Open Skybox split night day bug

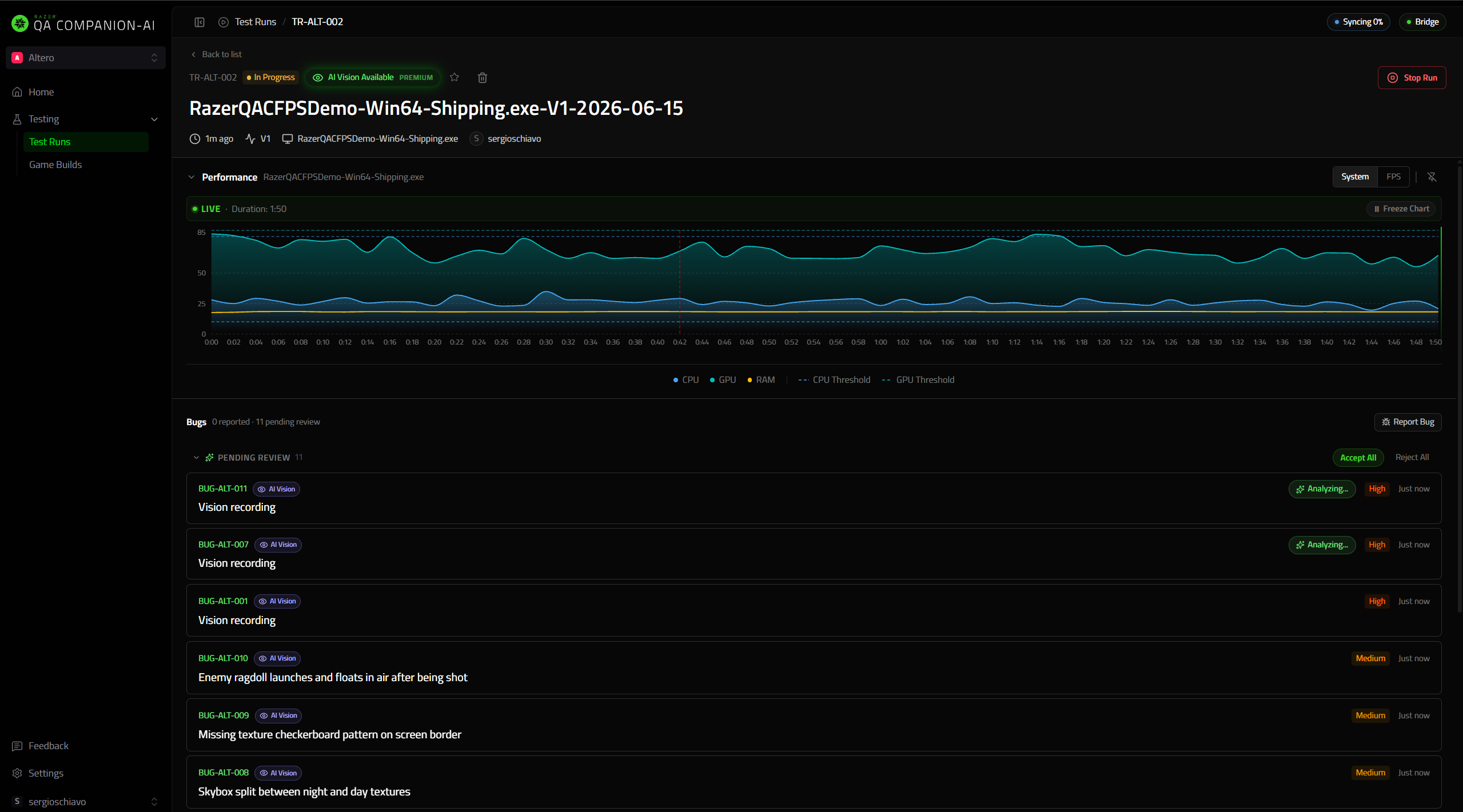point(814,782)
